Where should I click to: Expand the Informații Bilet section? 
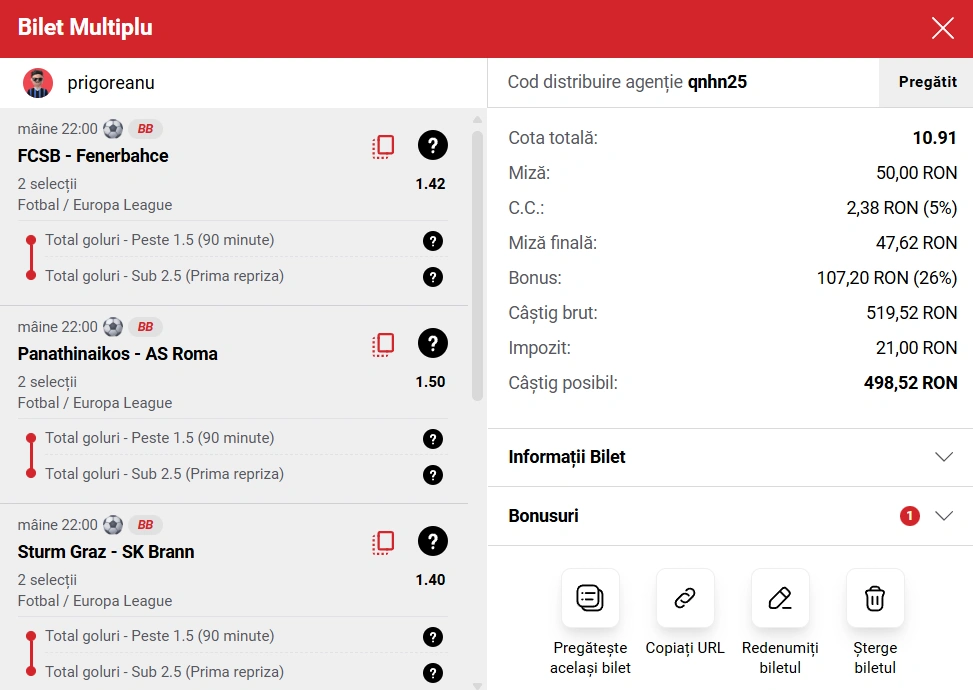[x=943, y=457]
